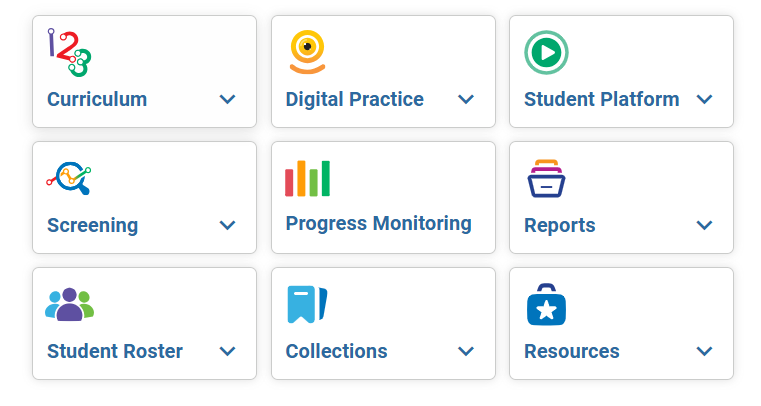Click the yellow eye Digital Practice icon

coord(307,52)
